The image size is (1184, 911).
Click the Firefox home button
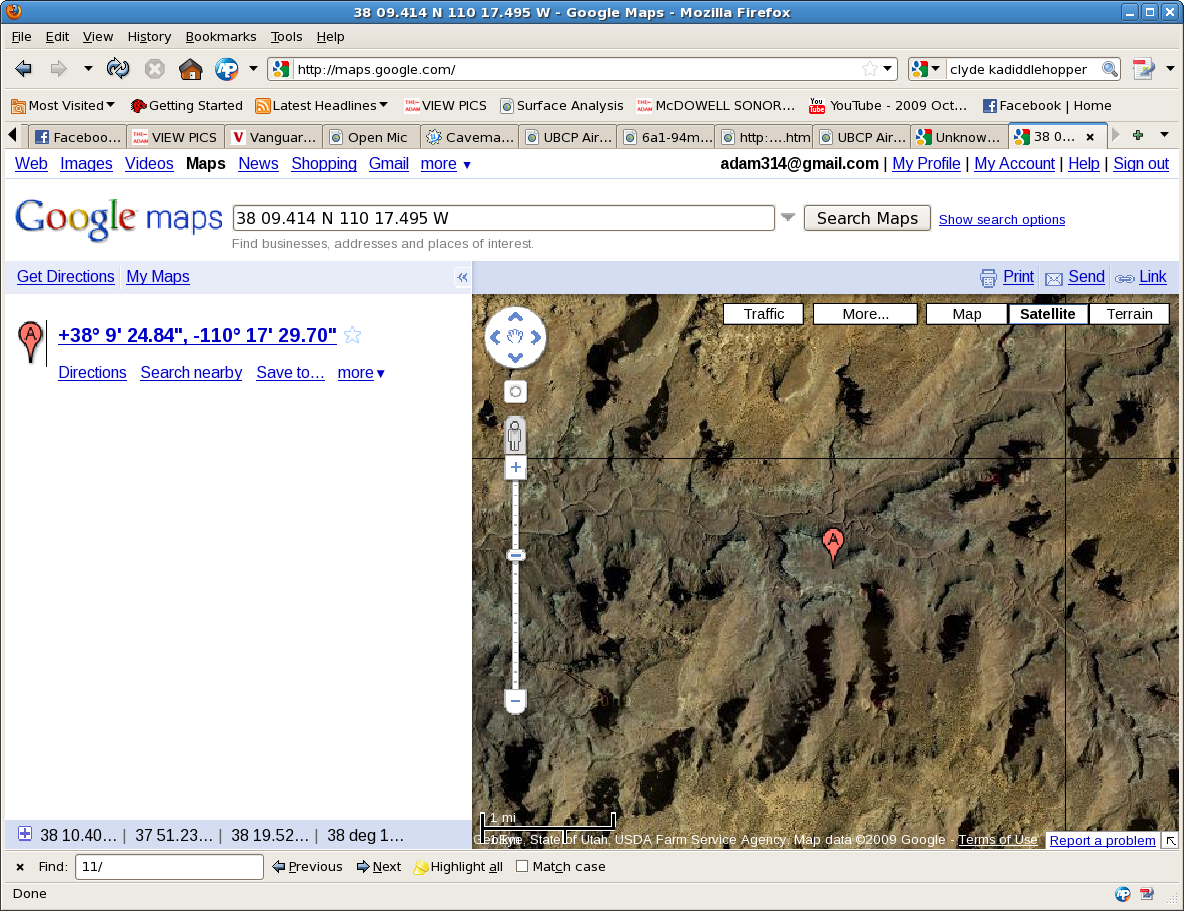coord(190,69)
